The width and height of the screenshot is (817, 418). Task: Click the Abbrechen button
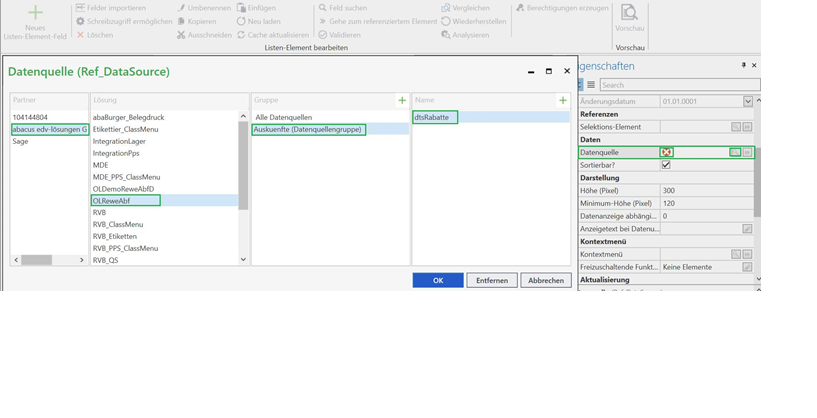[x=546, y=280]
